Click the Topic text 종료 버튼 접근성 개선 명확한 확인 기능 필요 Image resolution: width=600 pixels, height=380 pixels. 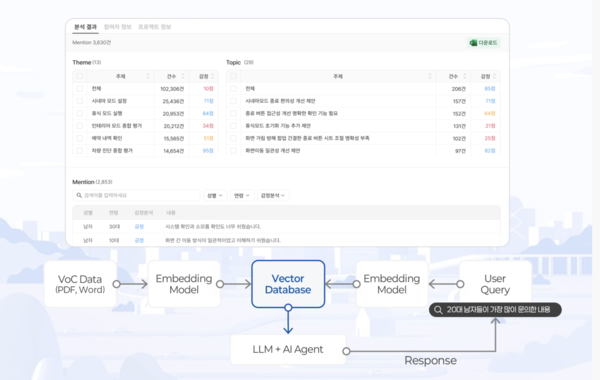291,114
